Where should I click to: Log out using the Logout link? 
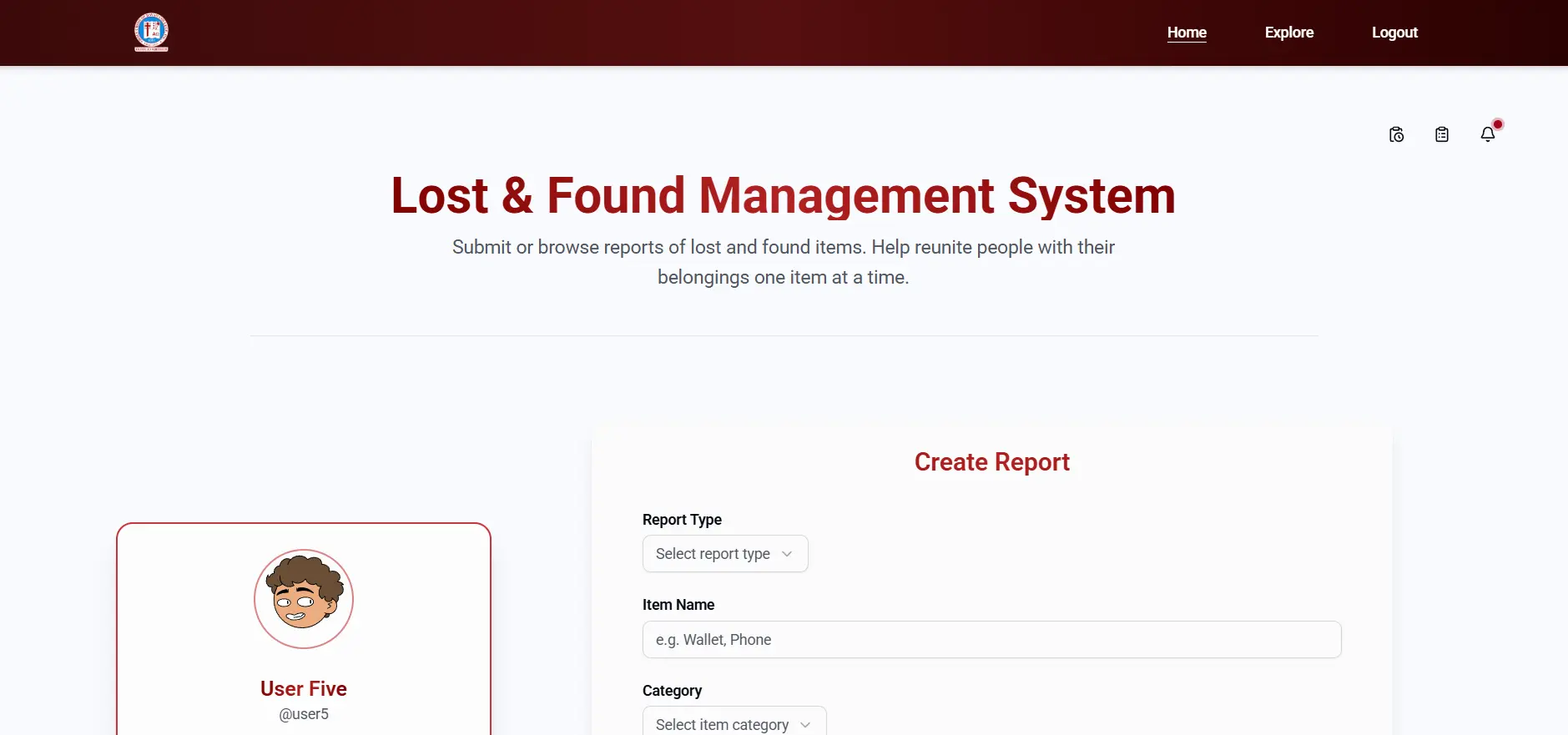pos(1394,33)
